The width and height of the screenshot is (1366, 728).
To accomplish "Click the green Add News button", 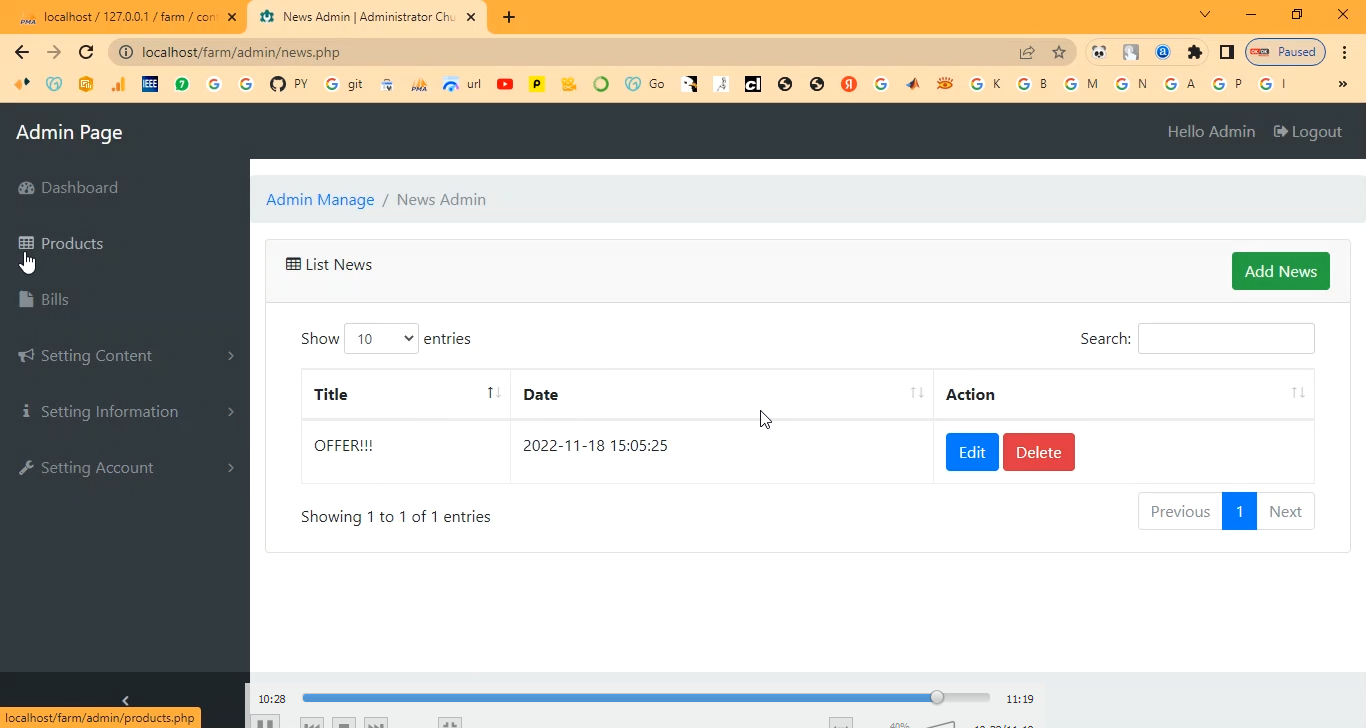I will pyautogui.click(x=1280, y=271).
